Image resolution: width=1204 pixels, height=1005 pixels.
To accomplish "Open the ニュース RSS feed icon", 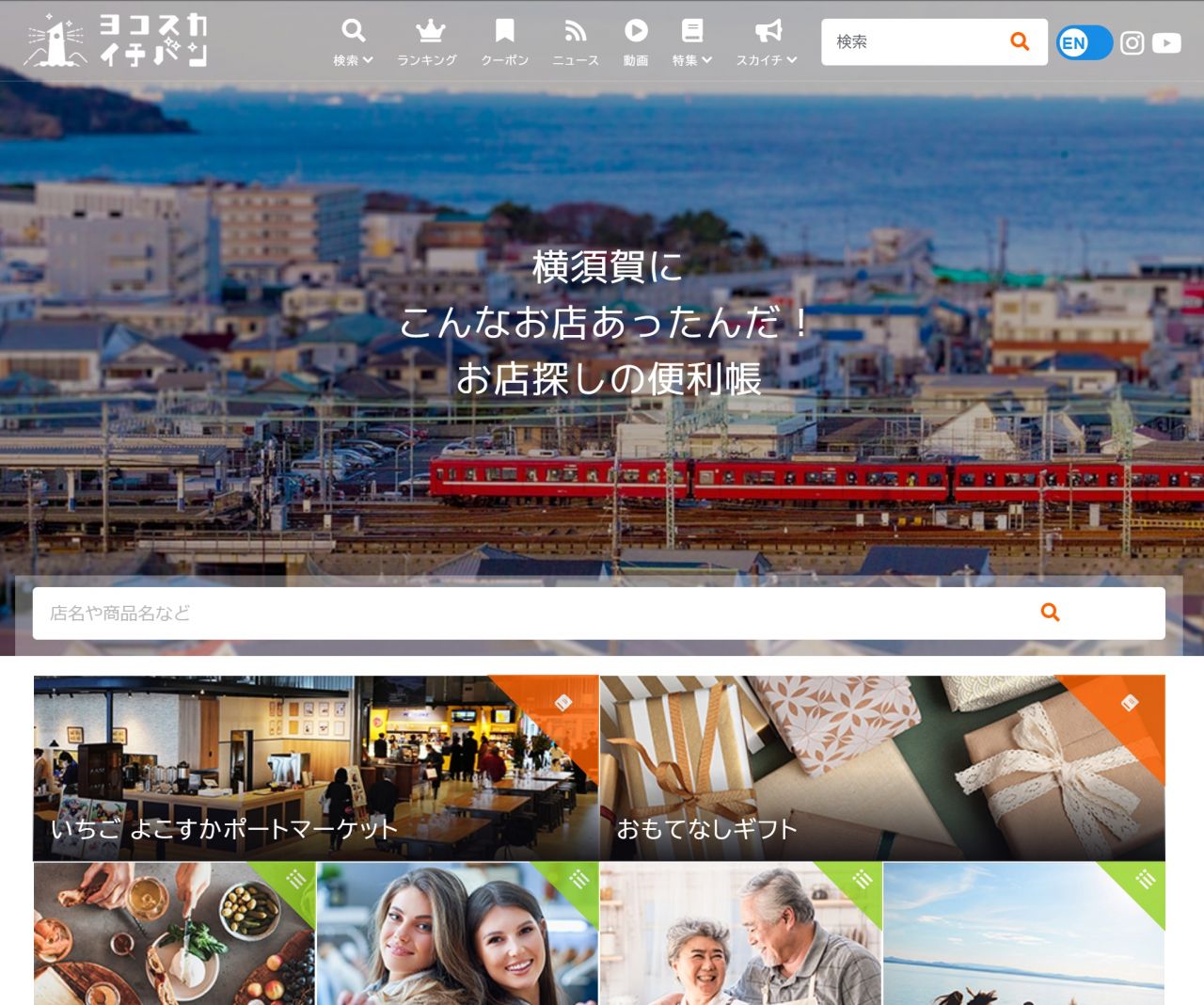I will tap(575, 31).
